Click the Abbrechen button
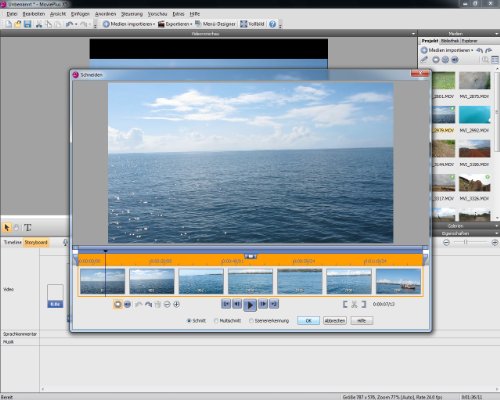This screenshot has width=500, height=400. click(335, 321)
